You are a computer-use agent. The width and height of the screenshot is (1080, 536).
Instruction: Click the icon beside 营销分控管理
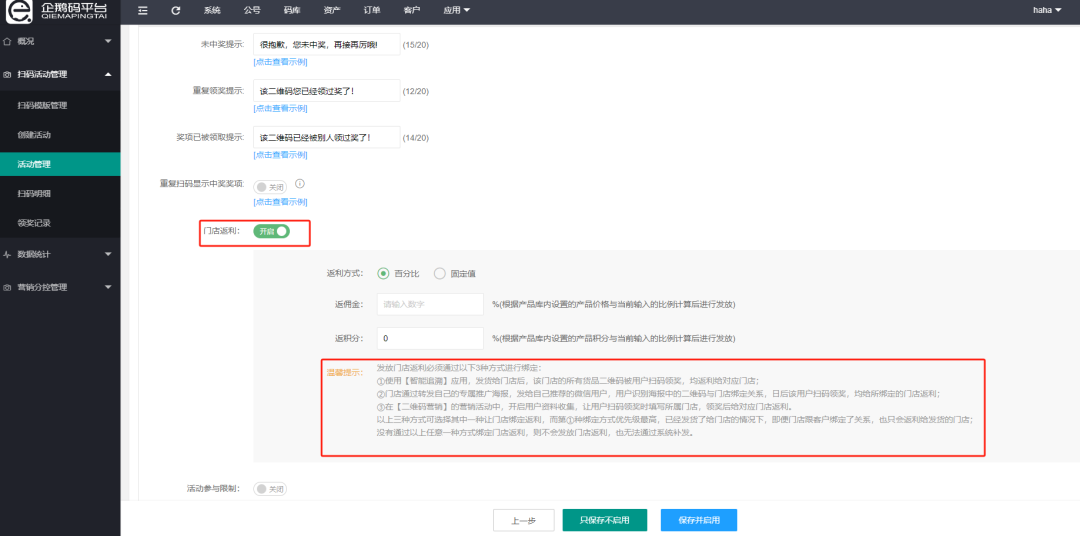[8, 287]
